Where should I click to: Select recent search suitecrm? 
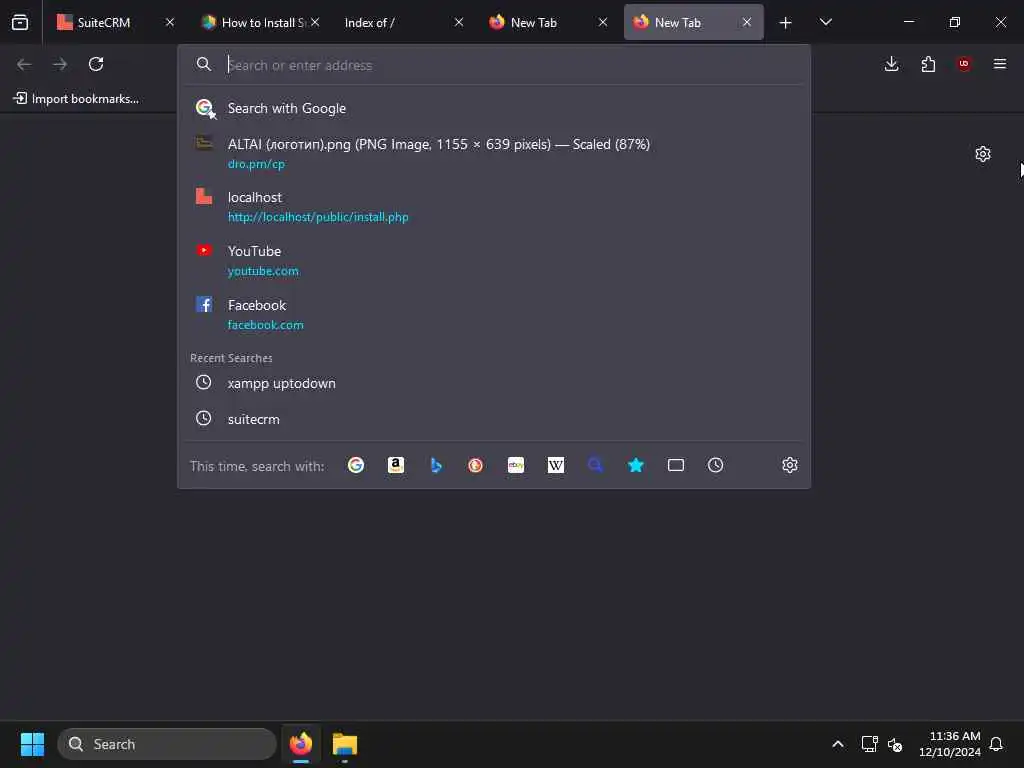pos(494,419)
